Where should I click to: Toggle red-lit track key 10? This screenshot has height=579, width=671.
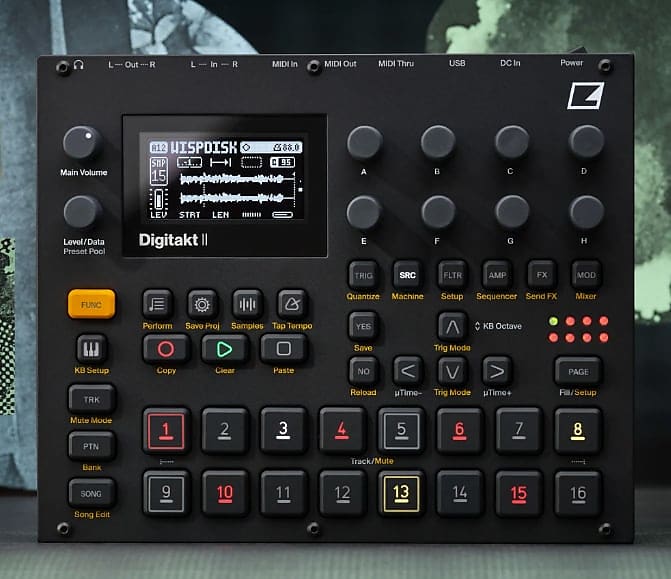[225, 494]
